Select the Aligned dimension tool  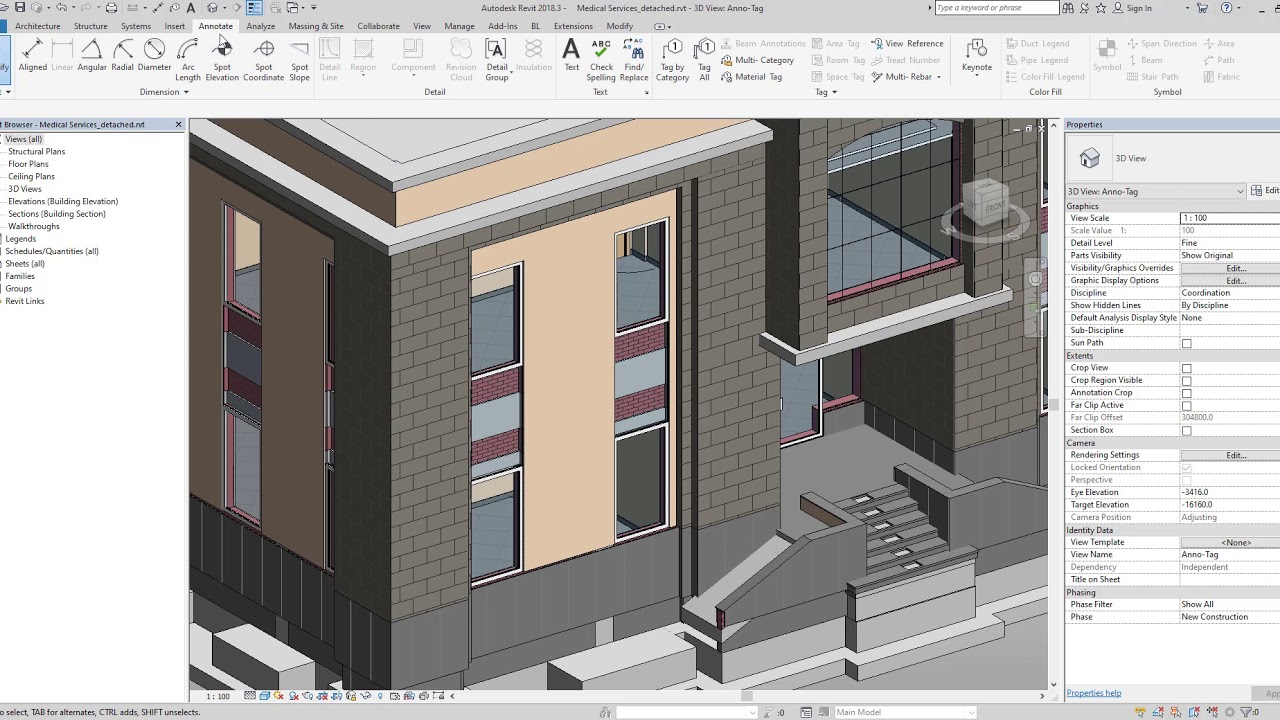point(32,56)
